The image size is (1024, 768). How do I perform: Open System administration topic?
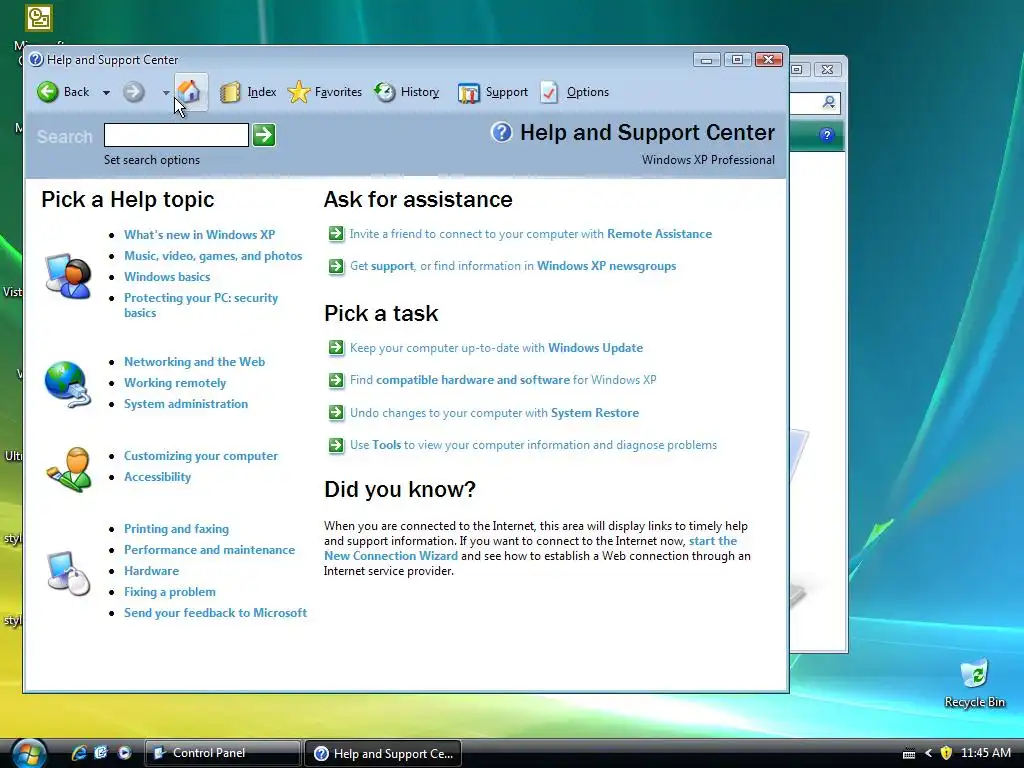click(186, 404)
